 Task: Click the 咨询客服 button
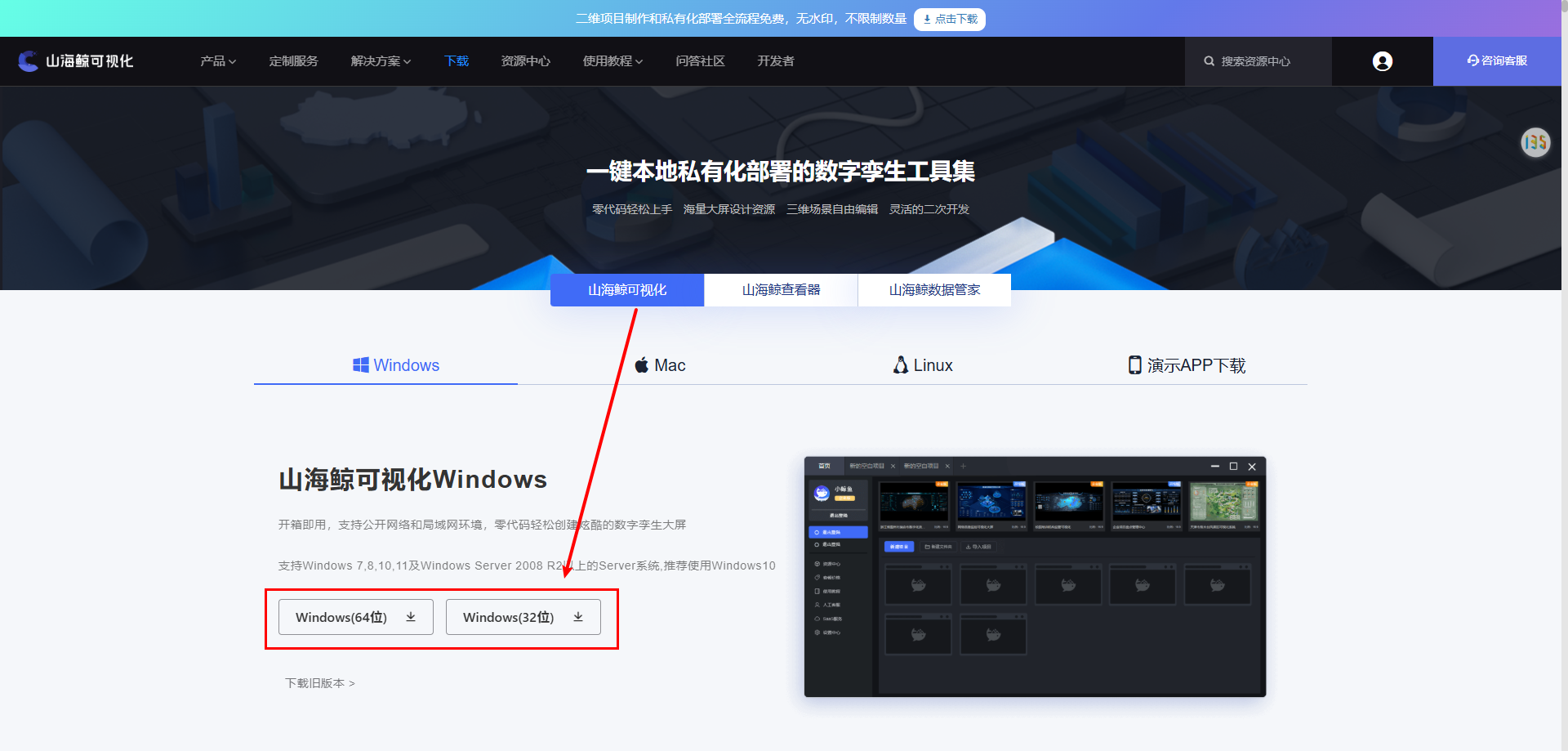(1497, 61)
